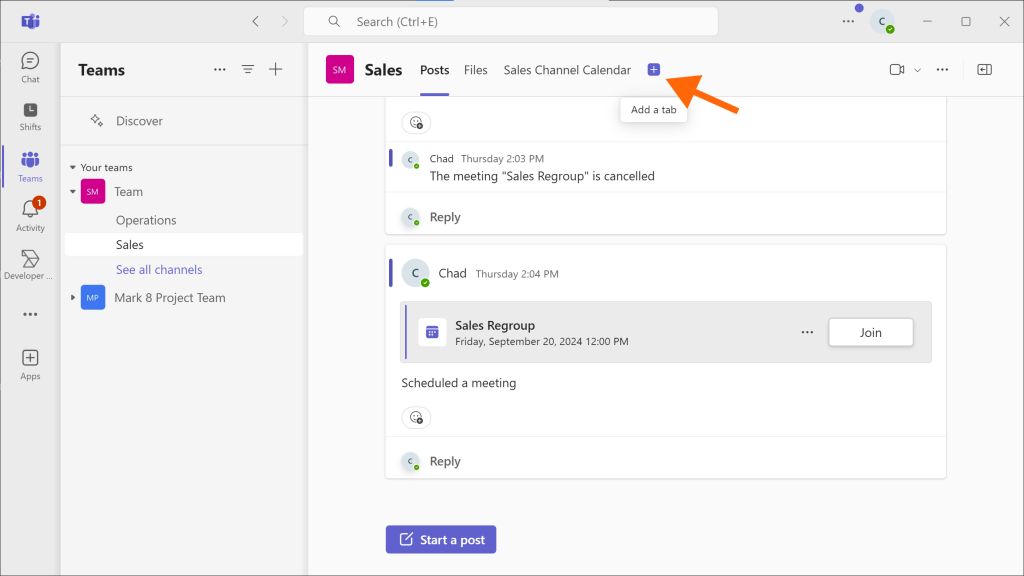Click Chad's avatar on 2:04 PM post

click(x=415, y=274)
